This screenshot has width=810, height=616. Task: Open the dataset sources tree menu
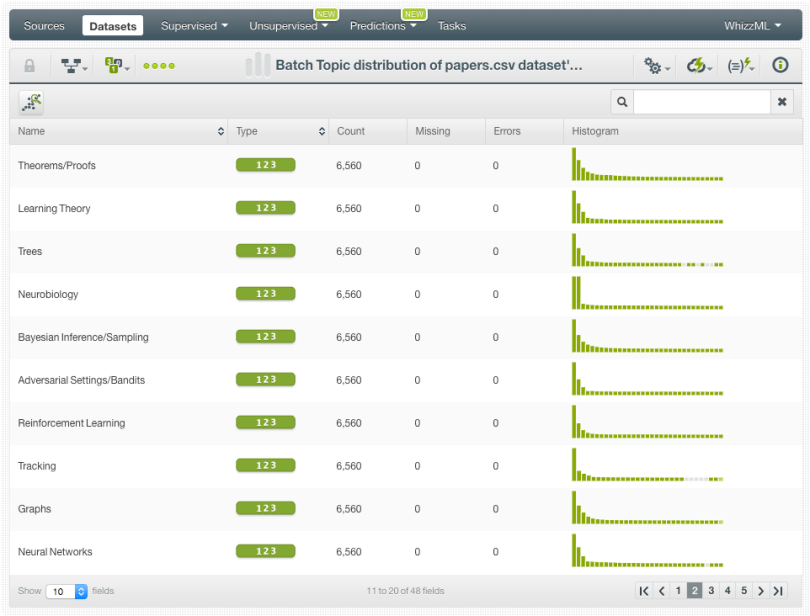click(73, 66)
